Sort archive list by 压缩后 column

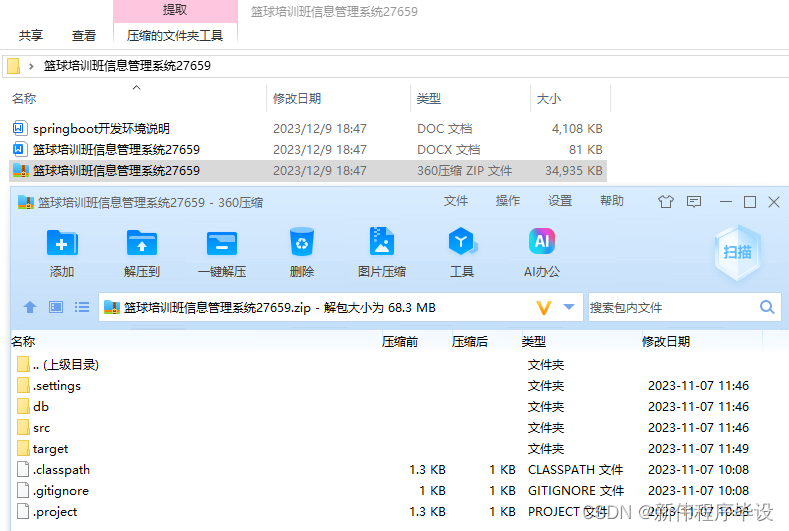(x=469, y=341)
